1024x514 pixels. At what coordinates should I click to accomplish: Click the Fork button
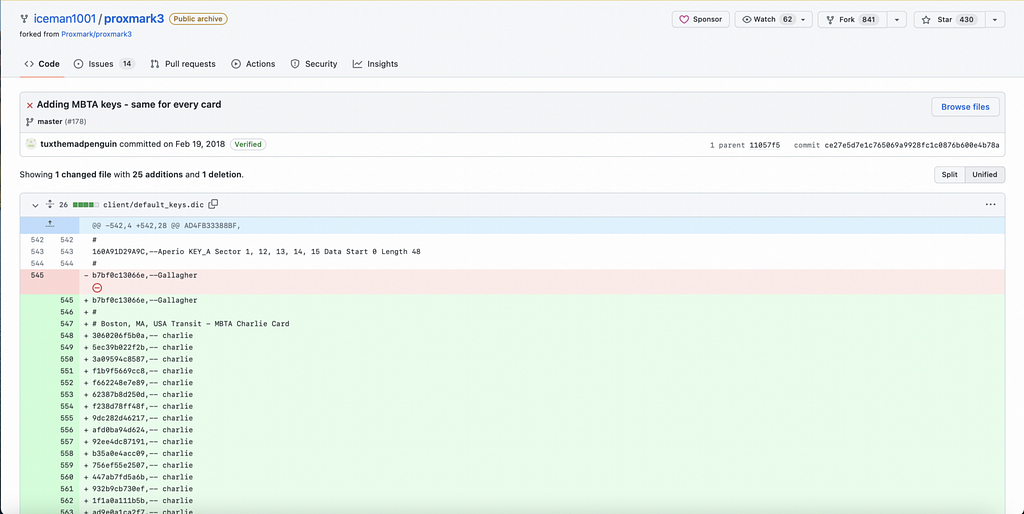coord(852,20)
